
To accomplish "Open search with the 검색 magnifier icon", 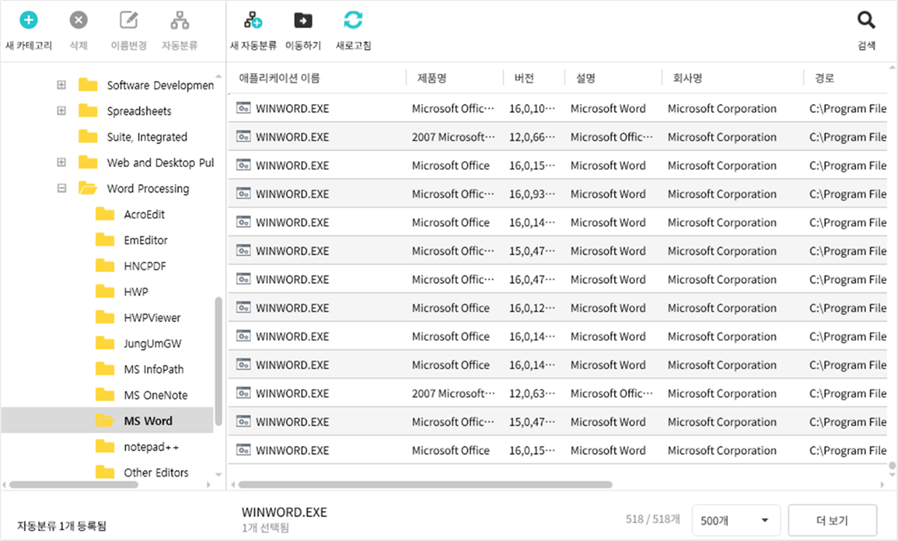I will 866,20.
